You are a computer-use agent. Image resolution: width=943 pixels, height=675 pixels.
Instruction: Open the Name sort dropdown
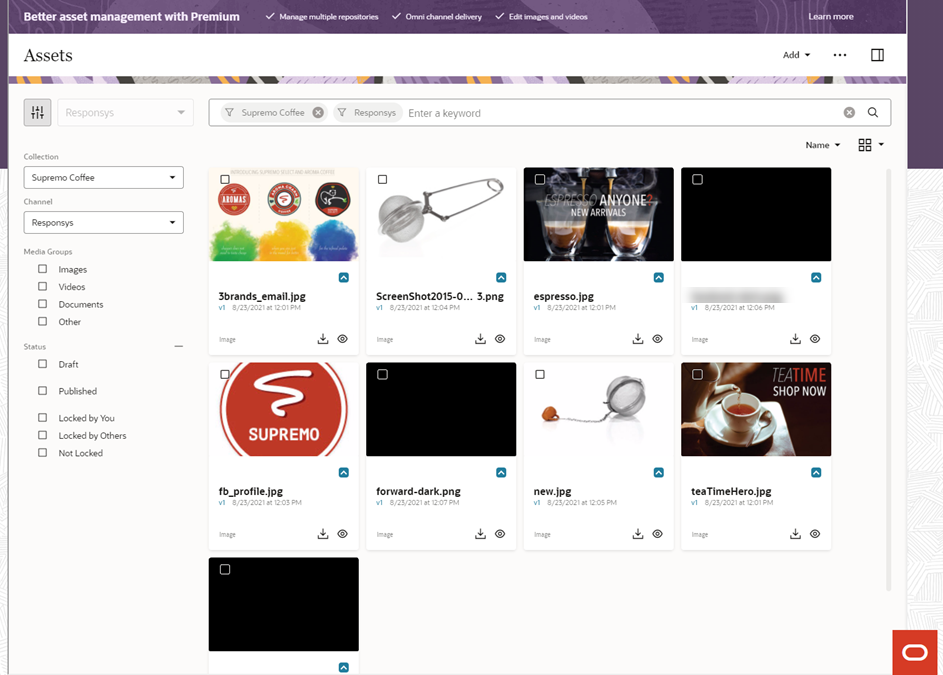point(822,145)
